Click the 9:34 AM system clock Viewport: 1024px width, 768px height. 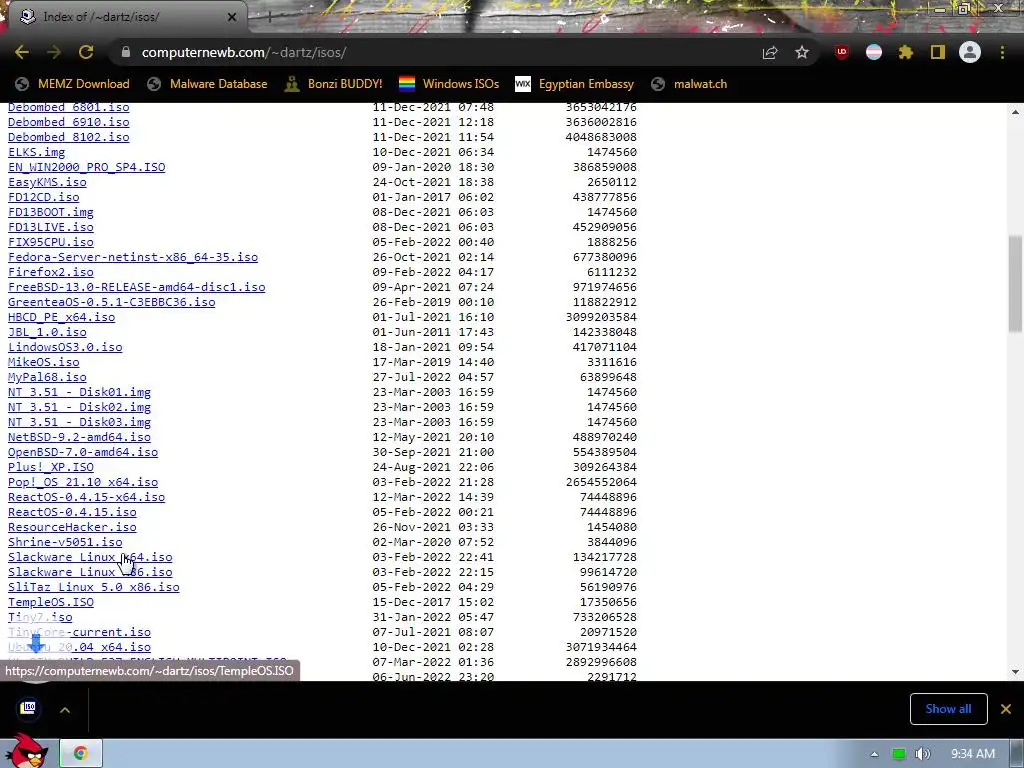point(972,754)
